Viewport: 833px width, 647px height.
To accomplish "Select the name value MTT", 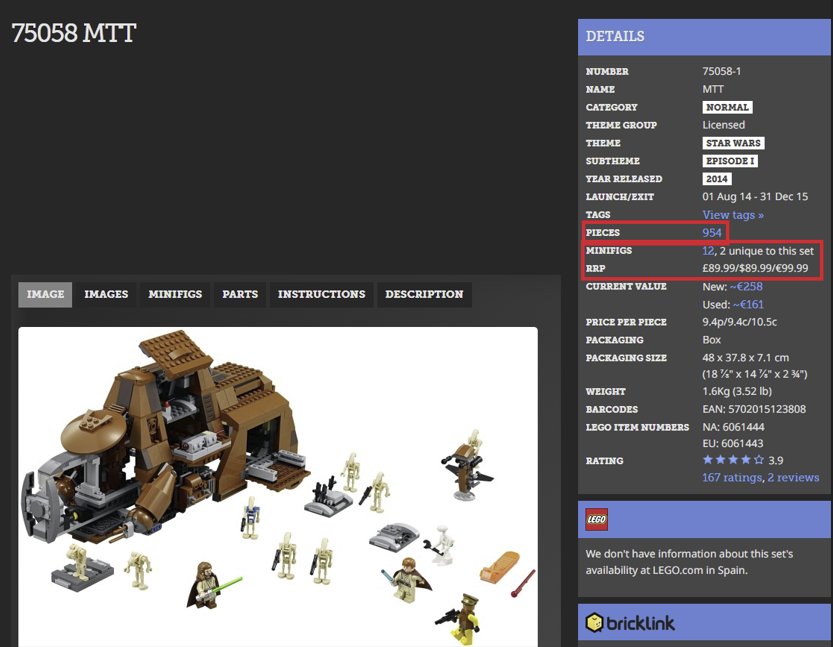I will [x=713, y=89].
